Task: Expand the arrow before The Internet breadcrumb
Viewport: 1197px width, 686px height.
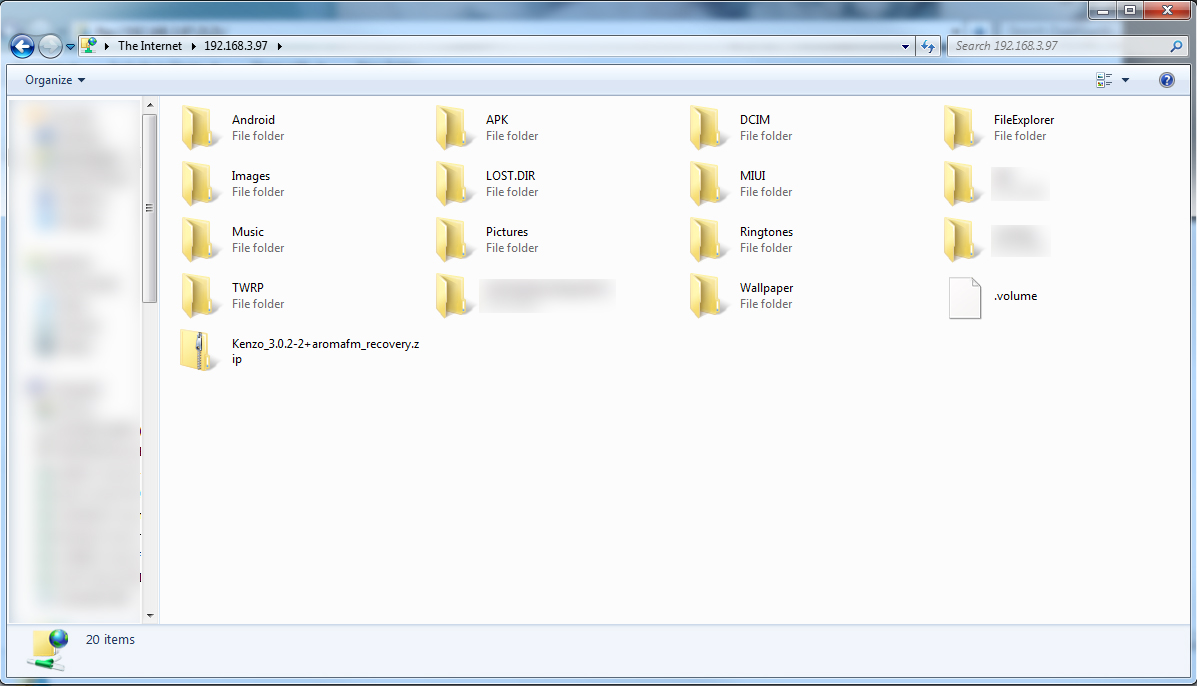Action: click(107, 47)
